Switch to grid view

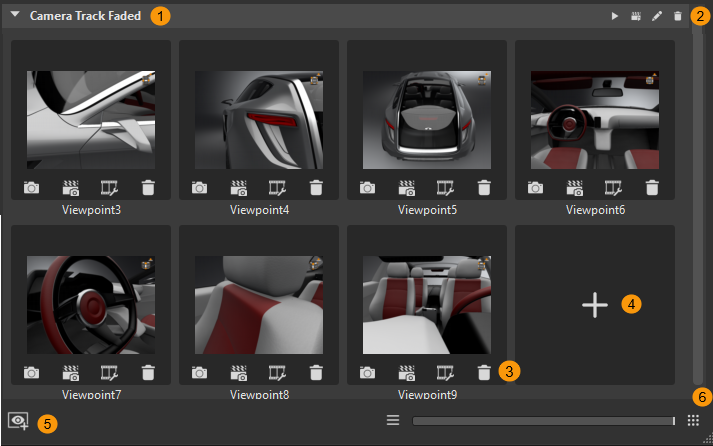click(x=693, y=421)
